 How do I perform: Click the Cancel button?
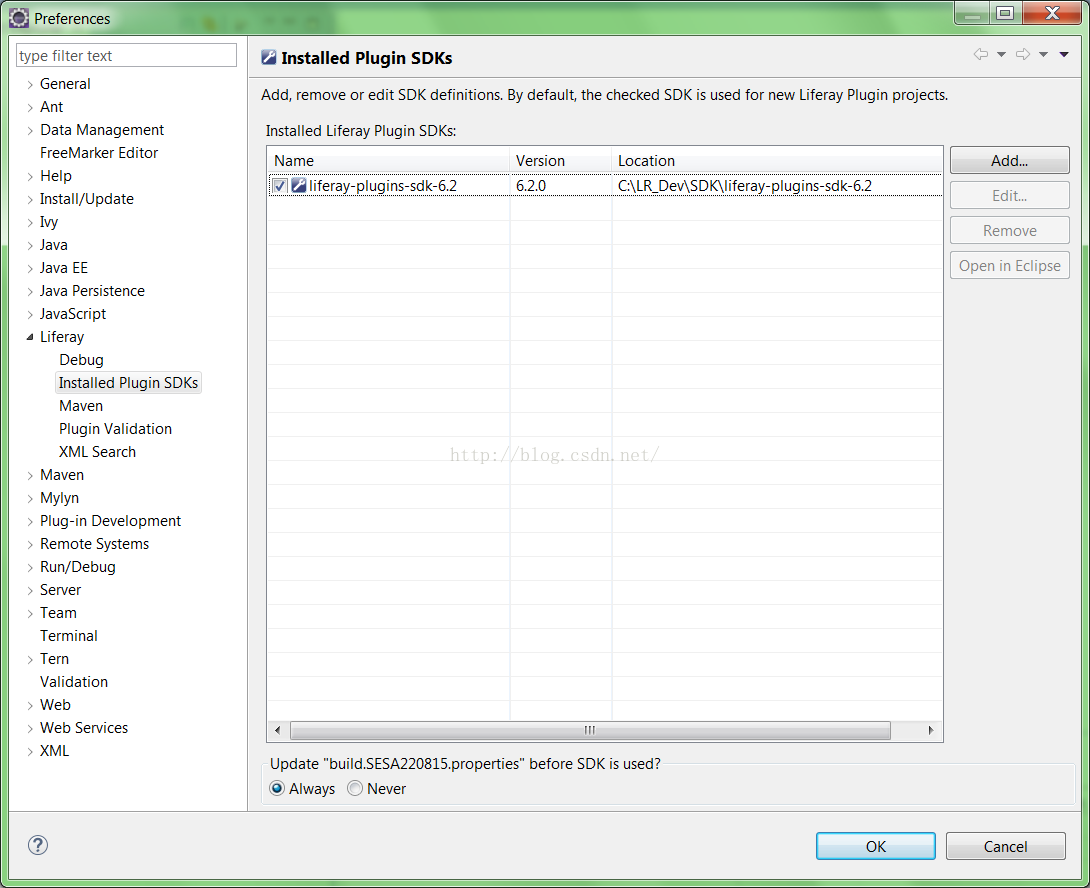pyautogui.click(x=1005, y=846)
